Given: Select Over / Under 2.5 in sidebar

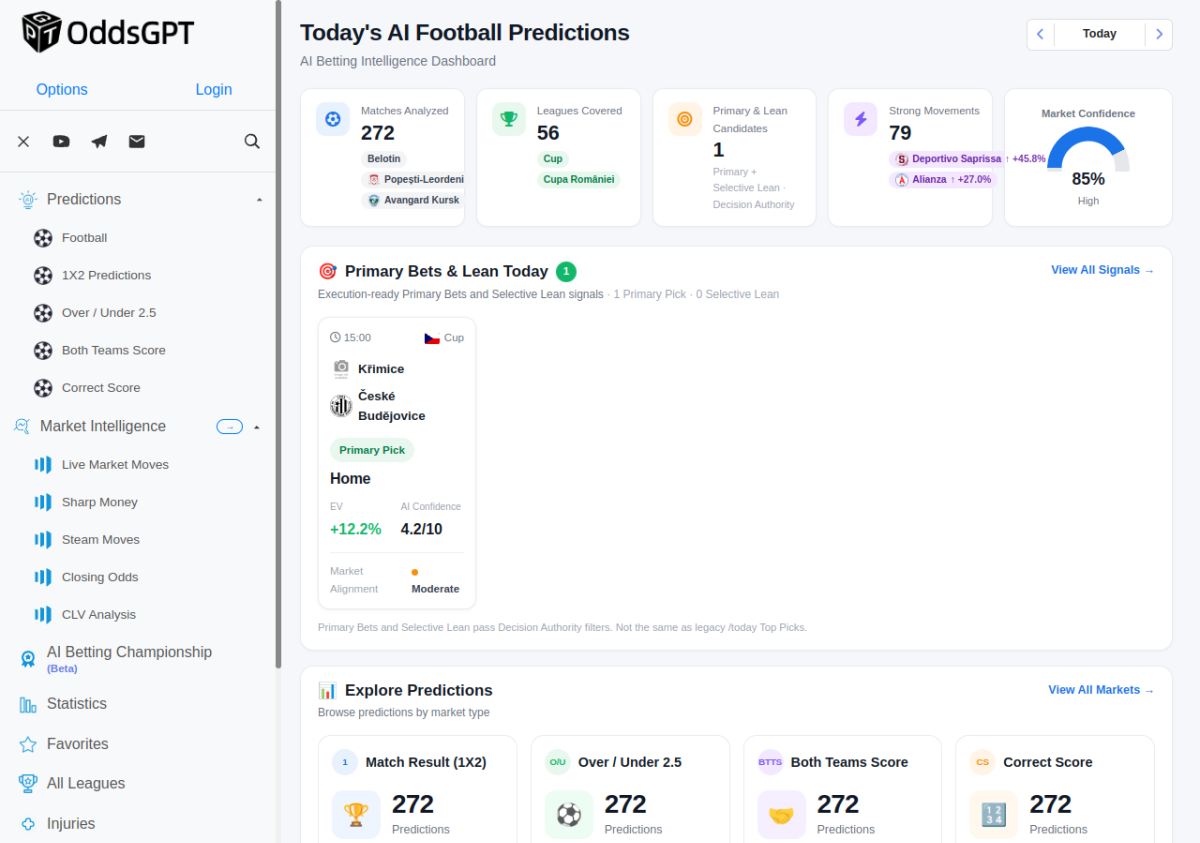Looking at the screenshot, I should click(x=109, y=313).
